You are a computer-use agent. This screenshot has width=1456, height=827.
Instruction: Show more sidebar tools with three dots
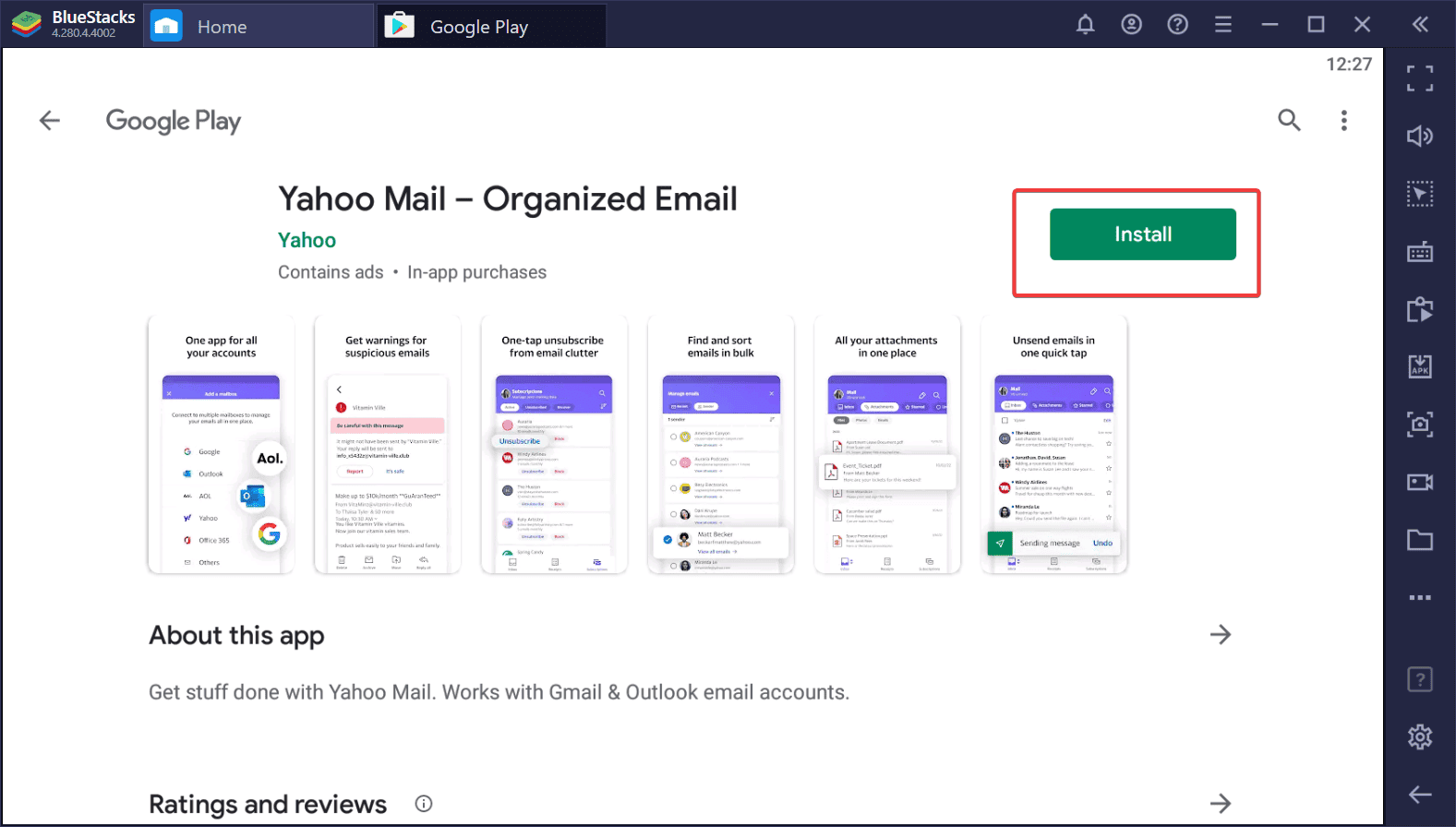pos(1420,597)
